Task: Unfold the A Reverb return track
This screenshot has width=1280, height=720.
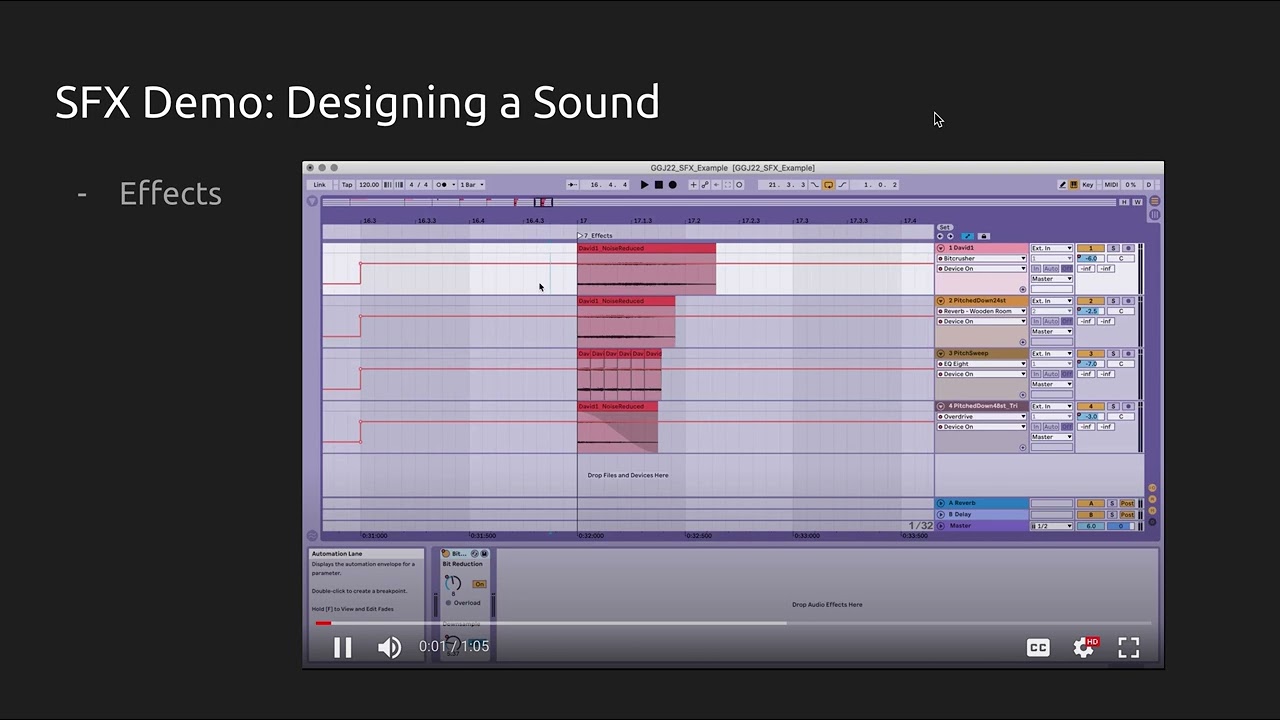Action: pos(941,503)
